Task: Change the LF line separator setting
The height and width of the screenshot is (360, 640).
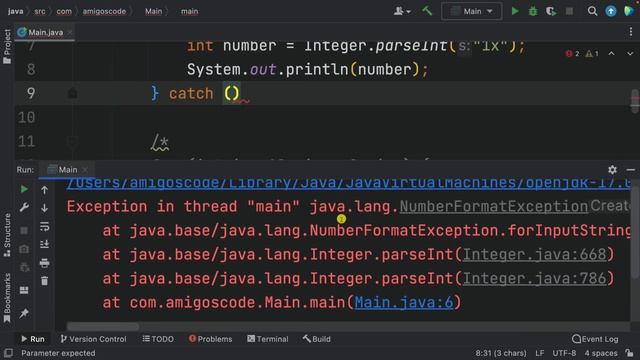Action: coord(540,353)
